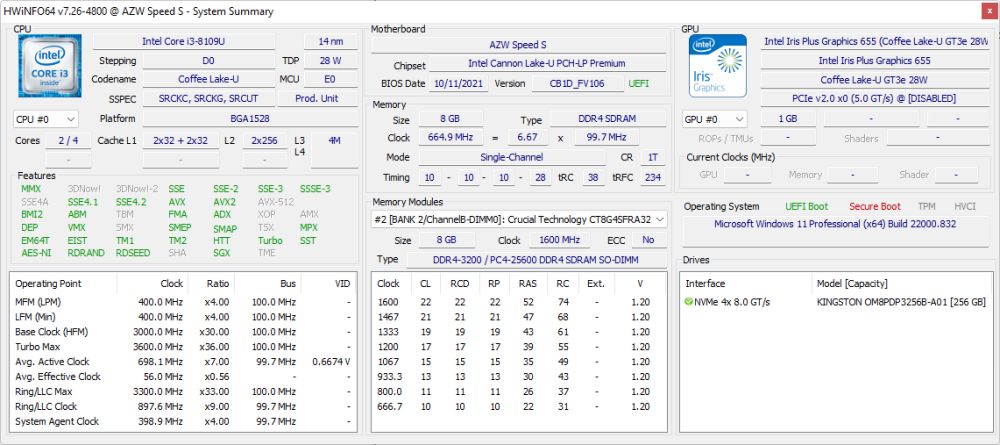Click the UEFI Boot status label
This screenshot has width=1000, height=445.
pos(807,206)
